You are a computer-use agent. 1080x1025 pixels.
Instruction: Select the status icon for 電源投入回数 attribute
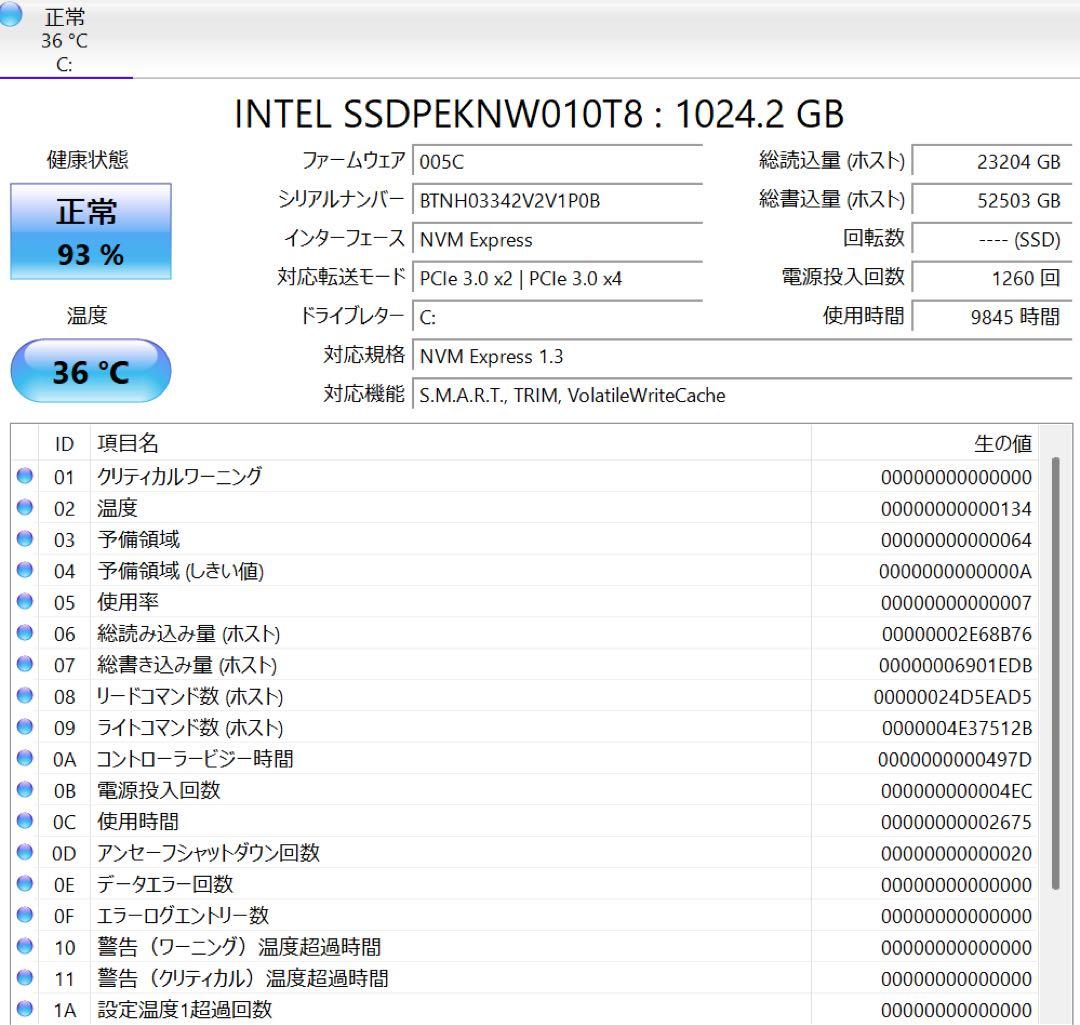click(x=23, y=790)
